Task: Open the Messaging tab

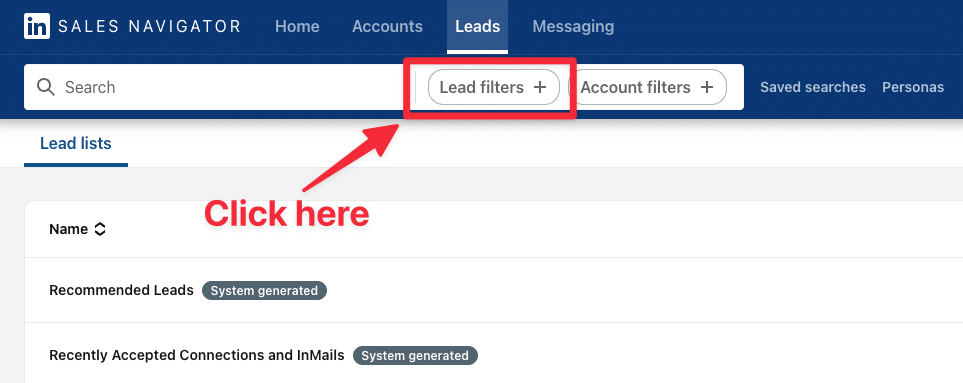Action: pyautogui.click(x=573, y=26)
